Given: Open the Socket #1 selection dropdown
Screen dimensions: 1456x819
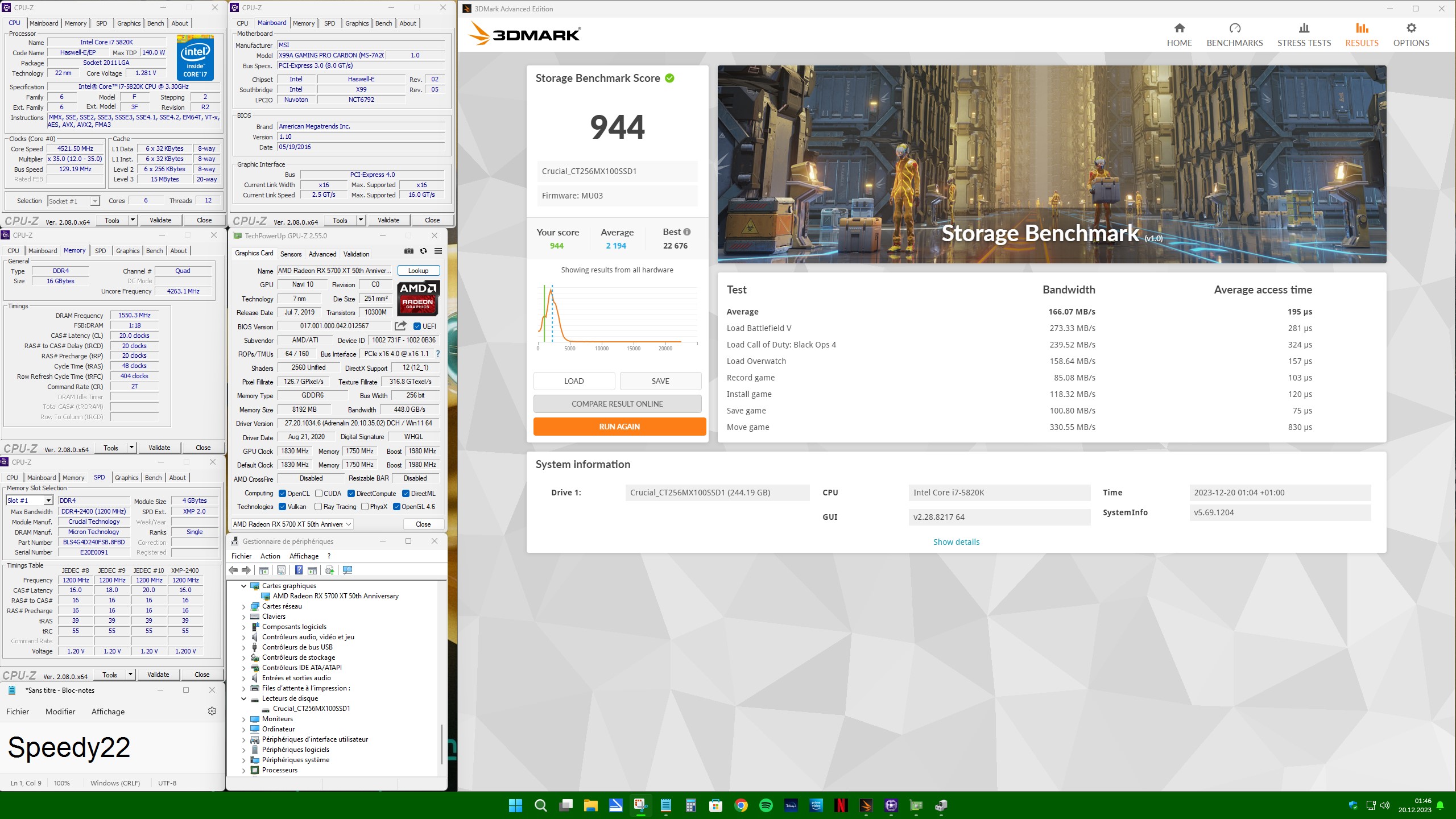Looking at the screenshot, I should click(x=73, y=201).
